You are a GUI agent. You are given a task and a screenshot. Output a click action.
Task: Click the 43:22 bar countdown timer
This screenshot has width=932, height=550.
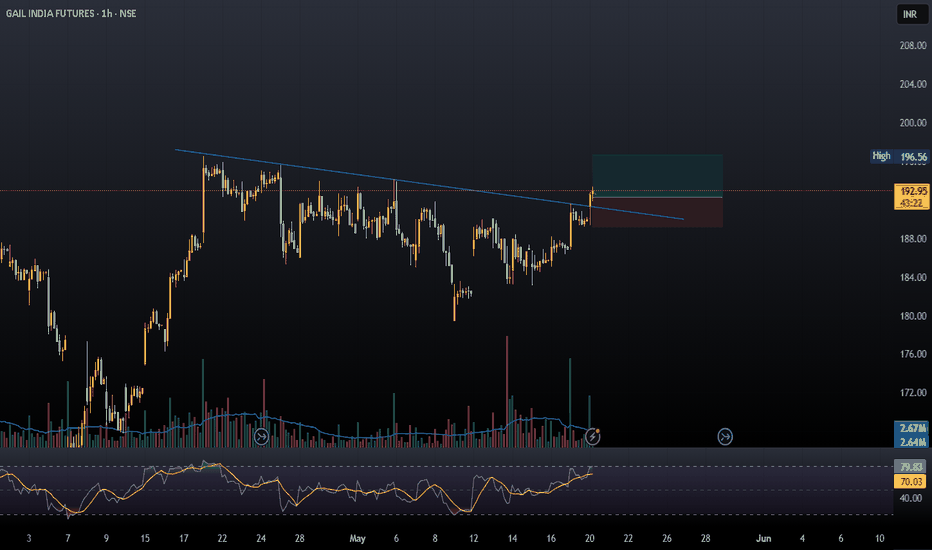coord(912,203)
